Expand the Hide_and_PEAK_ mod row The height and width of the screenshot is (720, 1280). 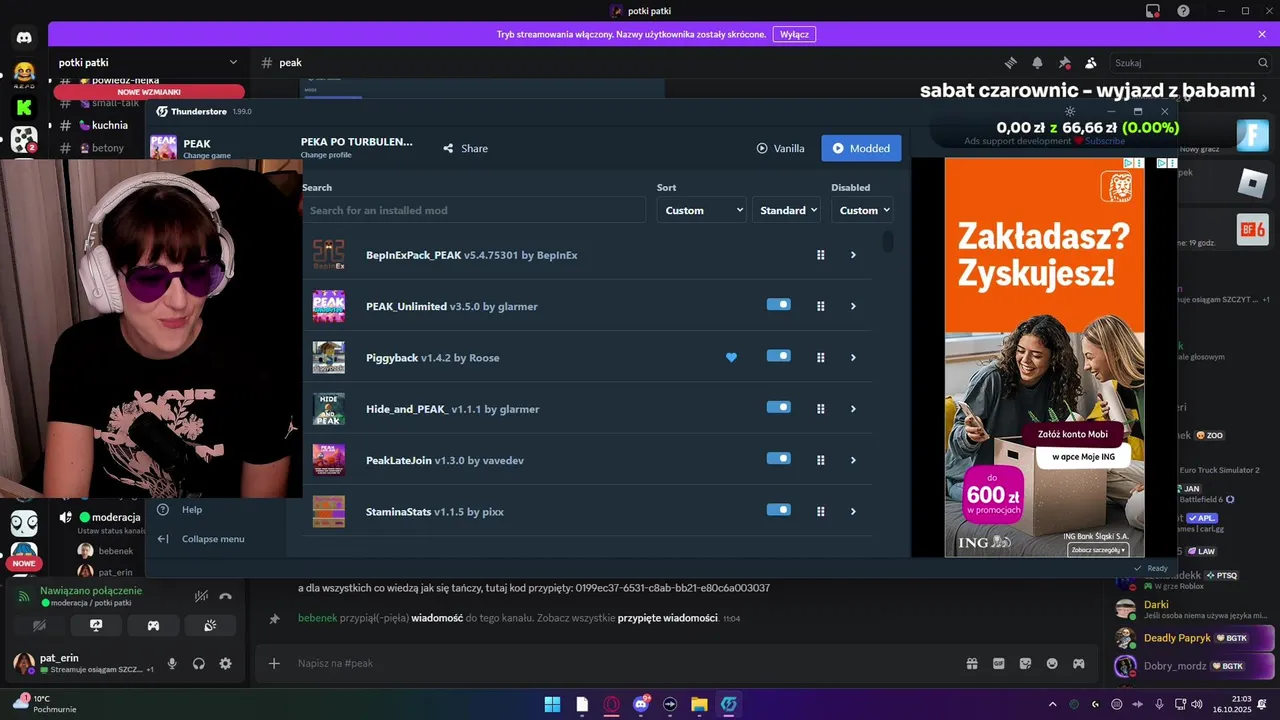(x=853, y=409)
